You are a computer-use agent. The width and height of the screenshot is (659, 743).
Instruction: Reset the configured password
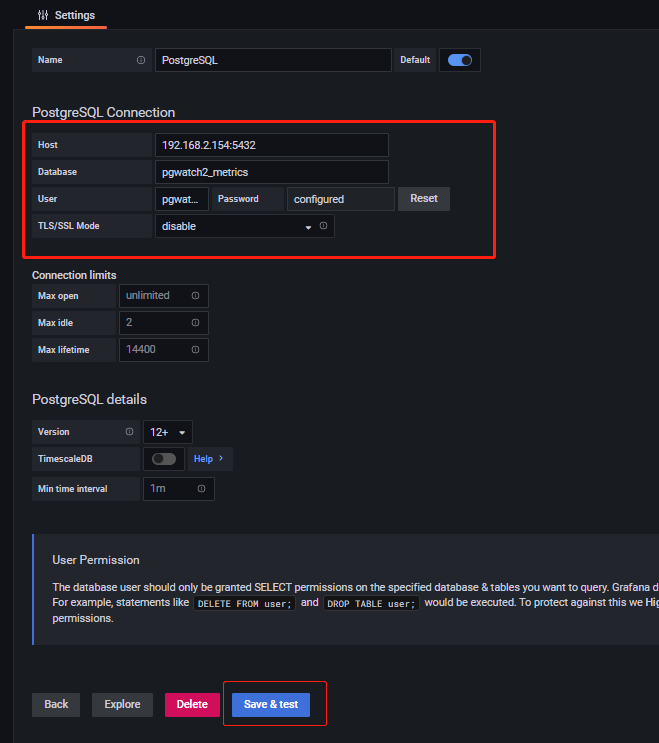(x=424, y=199)
